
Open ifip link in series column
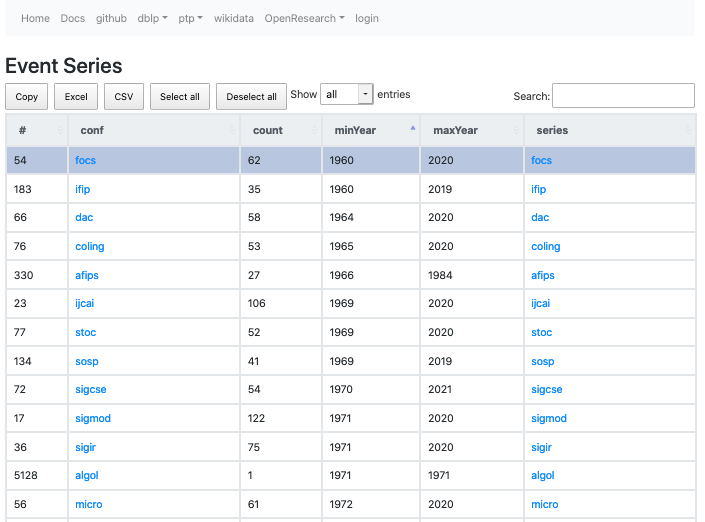539,189
